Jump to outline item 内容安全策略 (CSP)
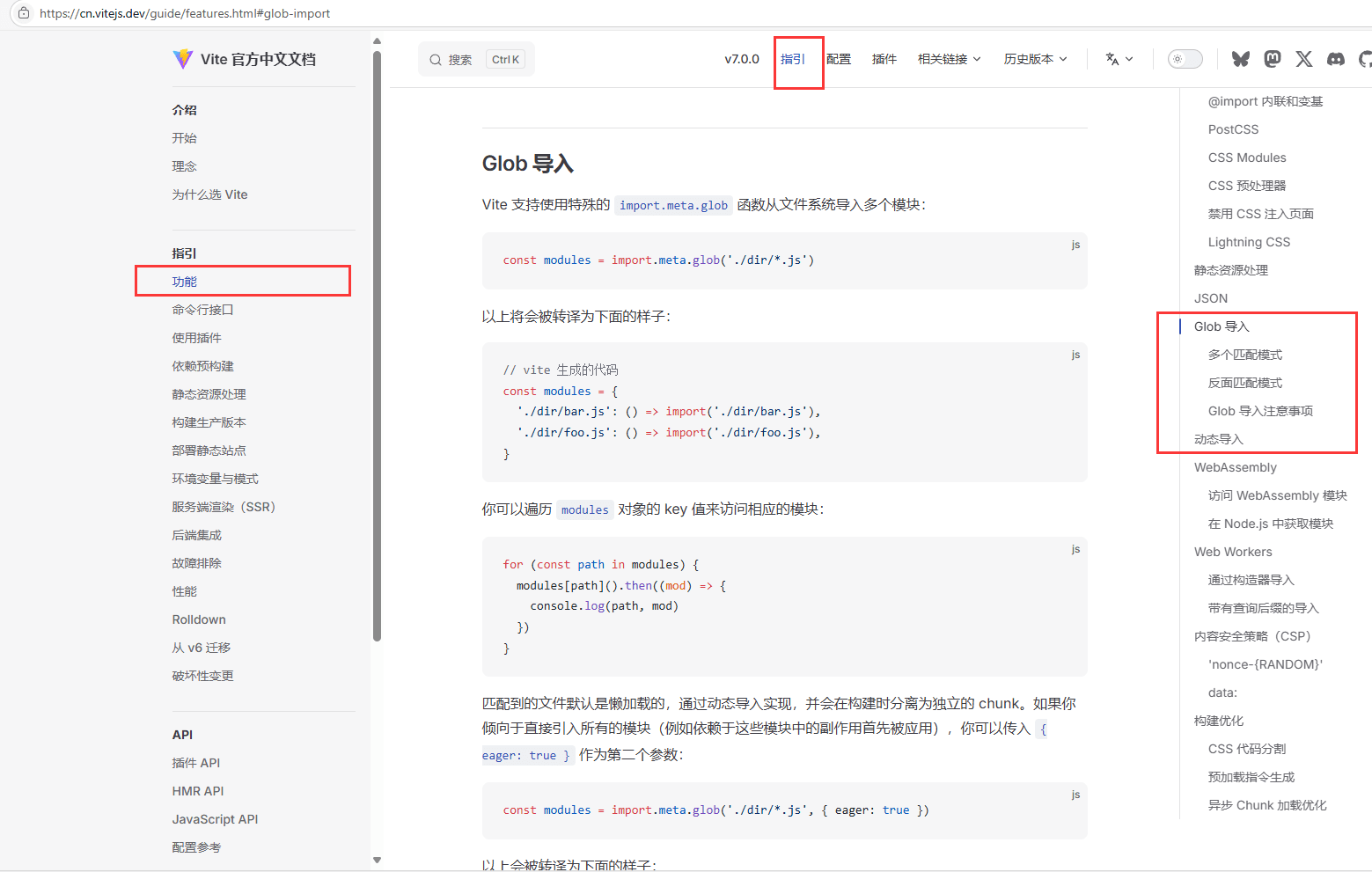Viewport: 1372px width, 872px height. pos(1252,636)
